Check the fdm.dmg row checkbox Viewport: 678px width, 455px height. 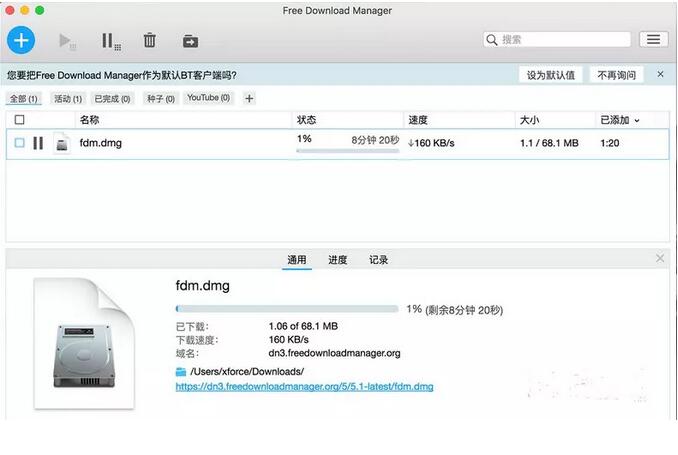(19, 143)
